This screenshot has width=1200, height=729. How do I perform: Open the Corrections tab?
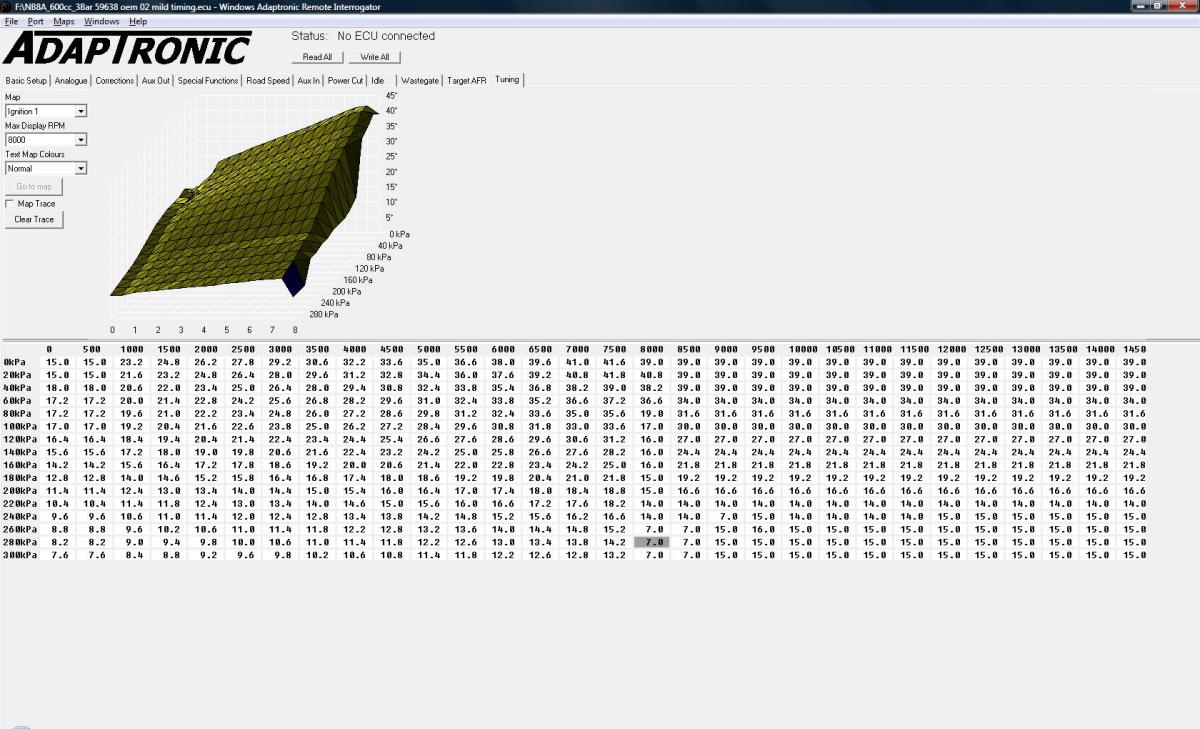(115, 81)
